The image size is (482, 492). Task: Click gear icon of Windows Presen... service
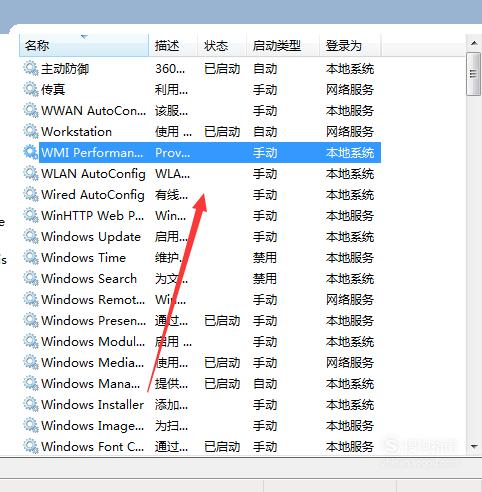(x=31, y=321)
